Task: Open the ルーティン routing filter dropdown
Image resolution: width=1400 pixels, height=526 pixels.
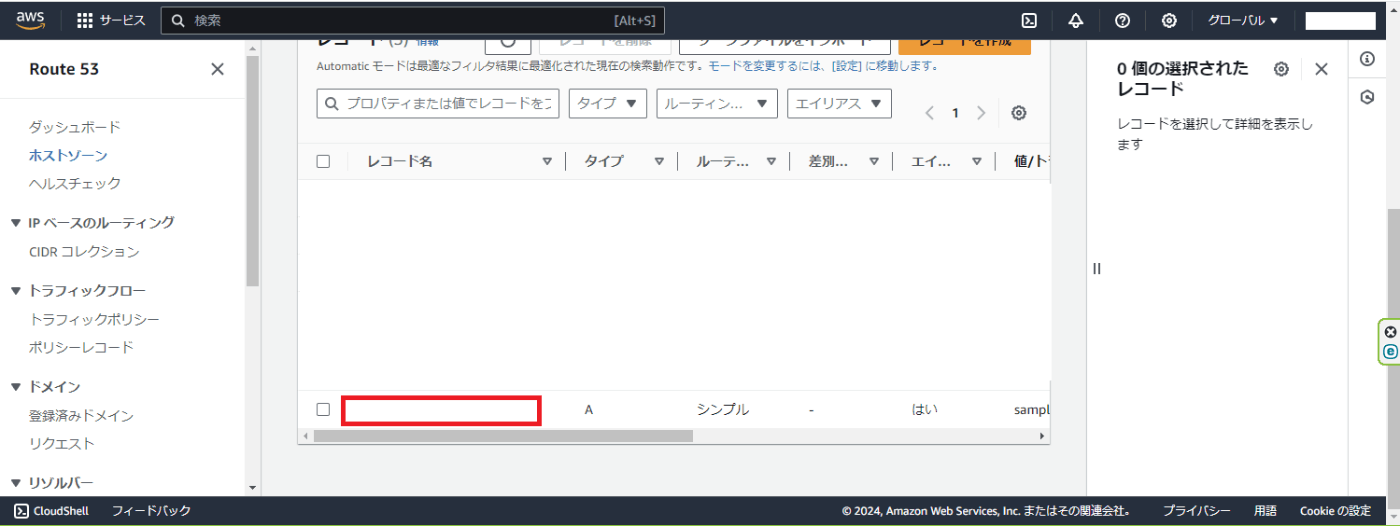Action: (x=717, y=103)
